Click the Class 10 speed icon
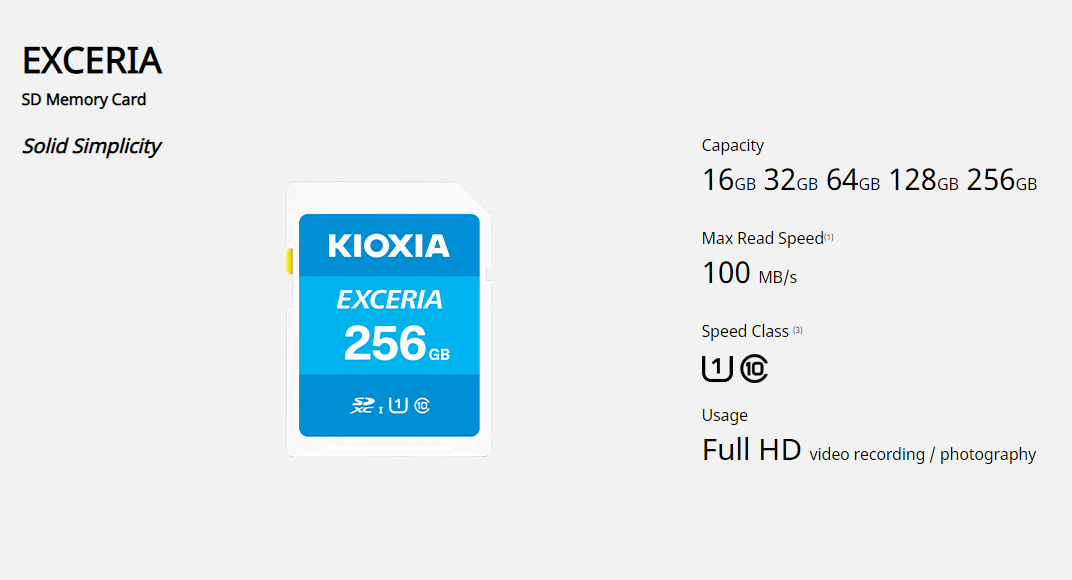 point(754,369)
